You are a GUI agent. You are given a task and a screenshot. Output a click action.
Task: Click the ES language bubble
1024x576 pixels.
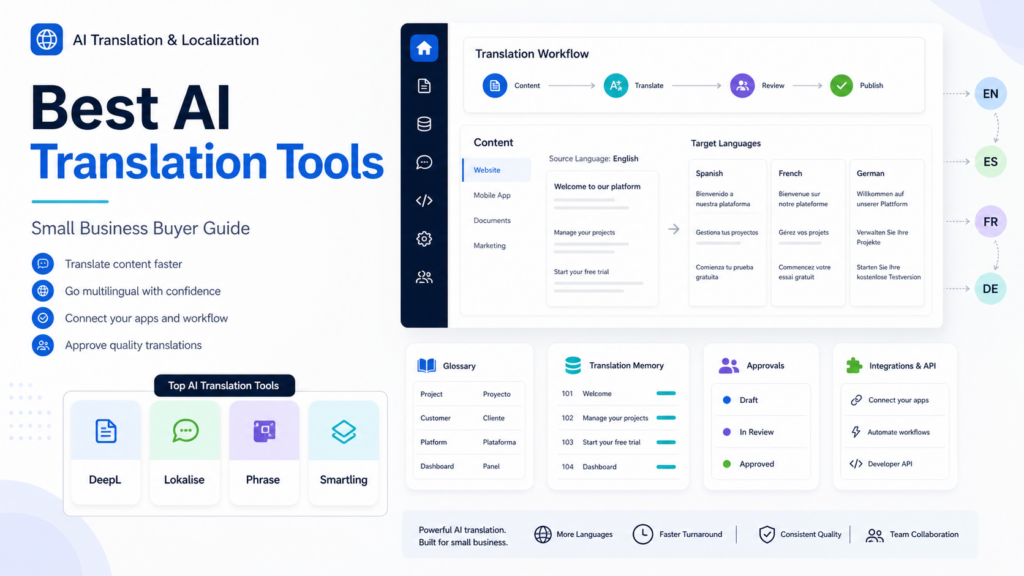(990, 161)
